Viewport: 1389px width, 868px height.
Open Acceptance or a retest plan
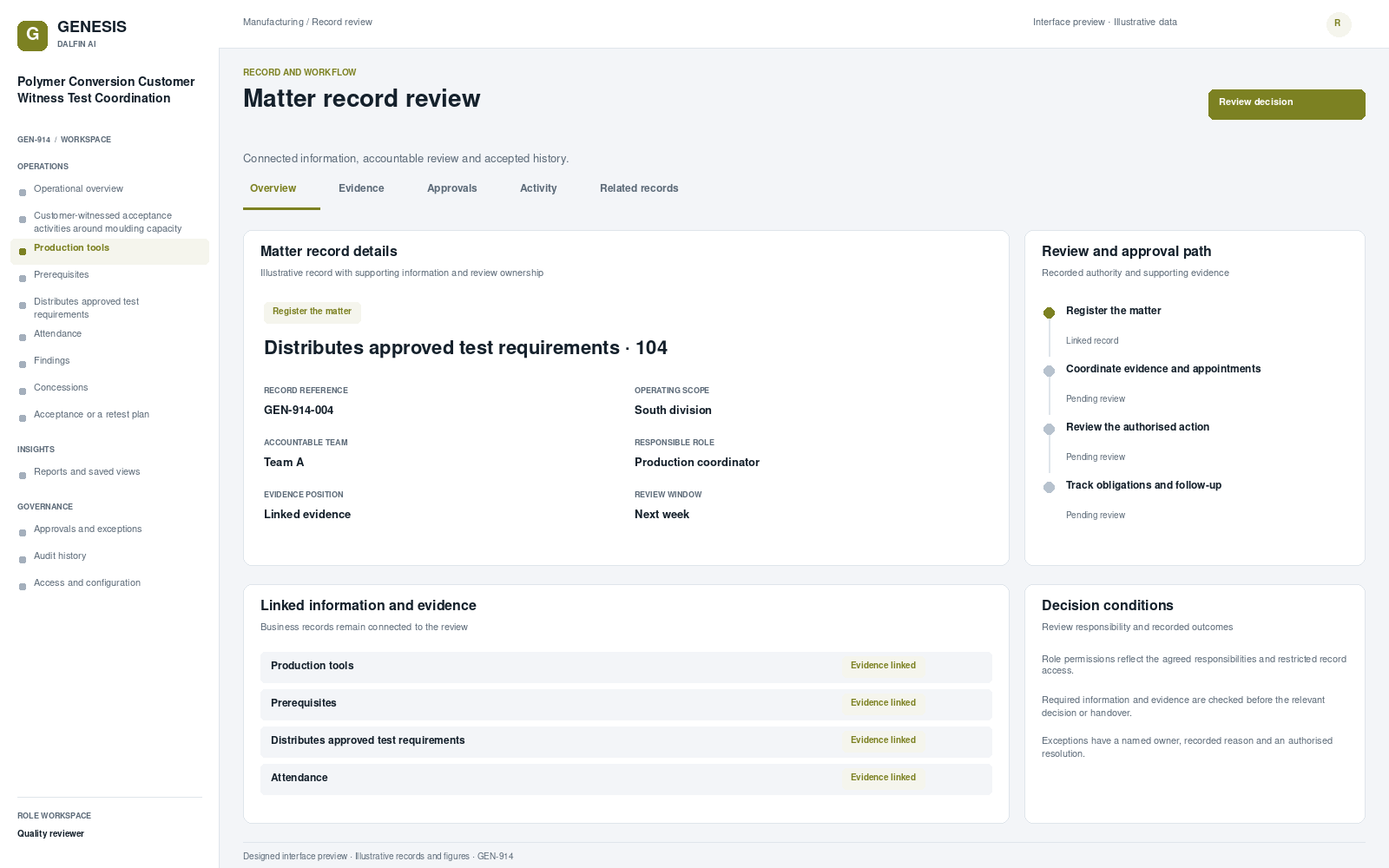(109, 415)
